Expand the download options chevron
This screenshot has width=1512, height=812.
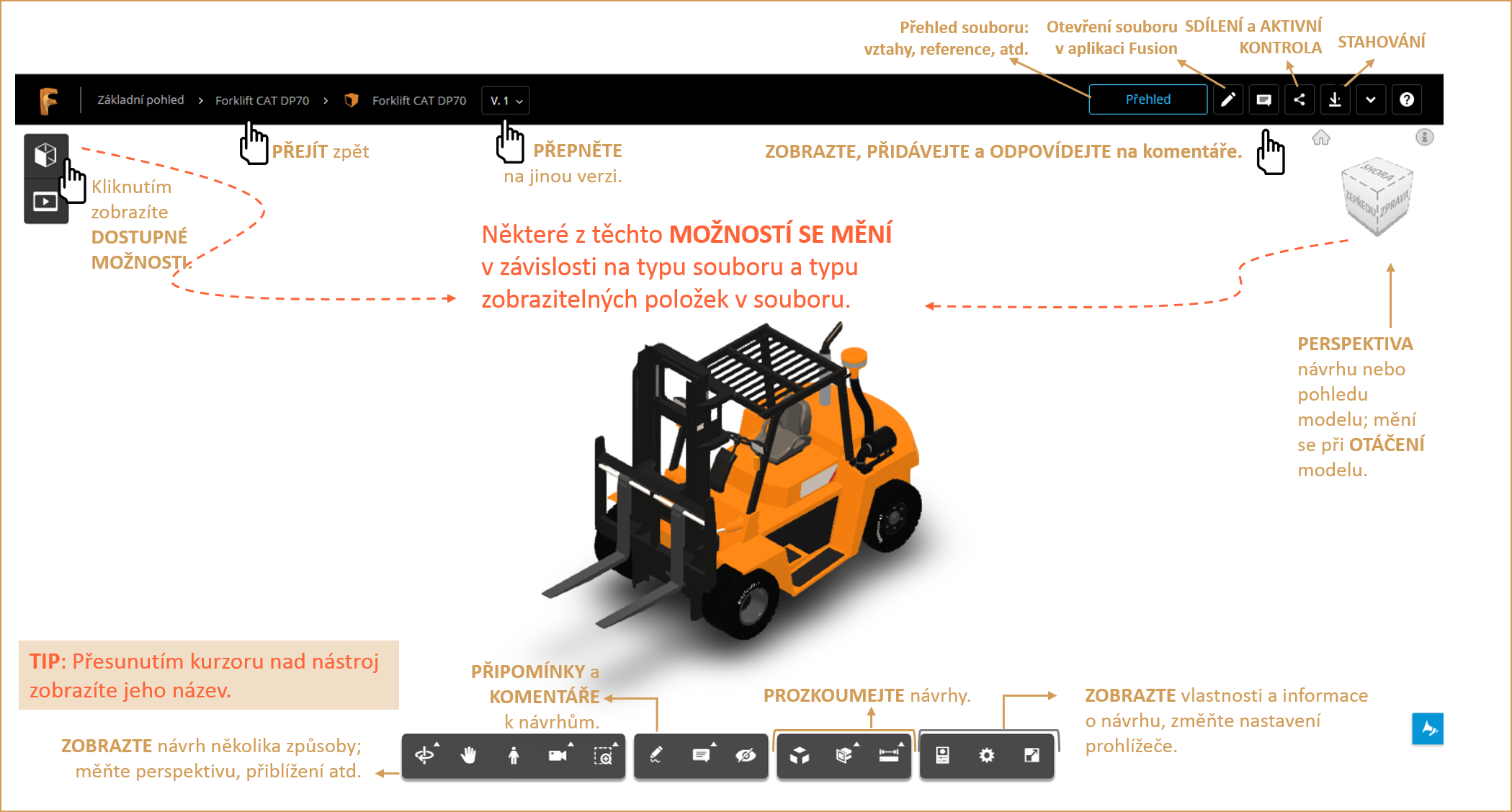click(x=1371, y=100)
